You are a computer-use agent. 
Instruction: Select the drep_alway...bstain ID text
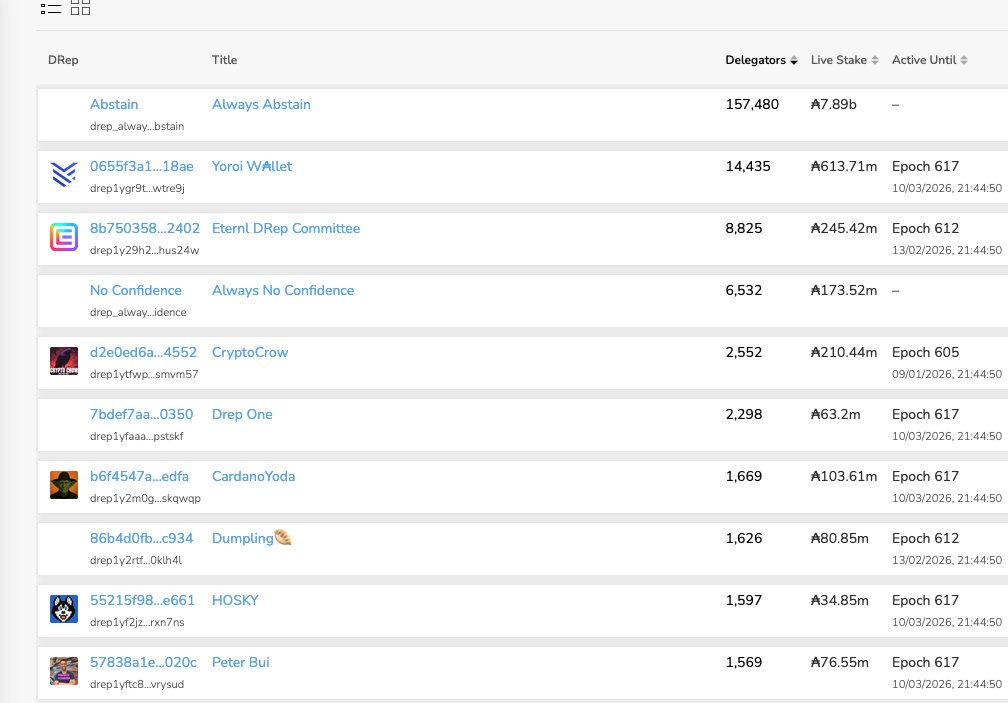tap(137, 127)
